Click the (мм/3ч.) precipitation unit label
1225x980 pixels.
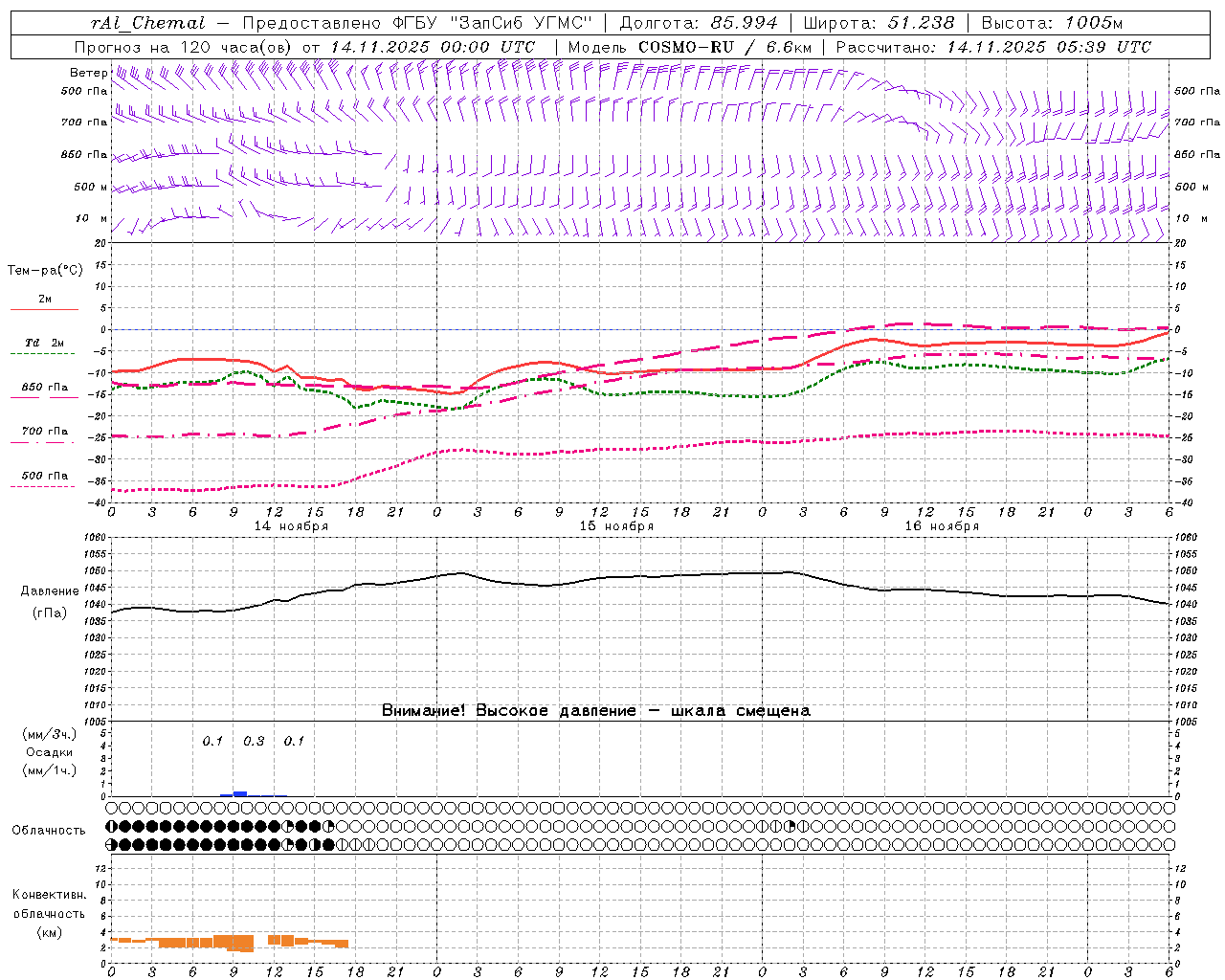coord(49,734)
